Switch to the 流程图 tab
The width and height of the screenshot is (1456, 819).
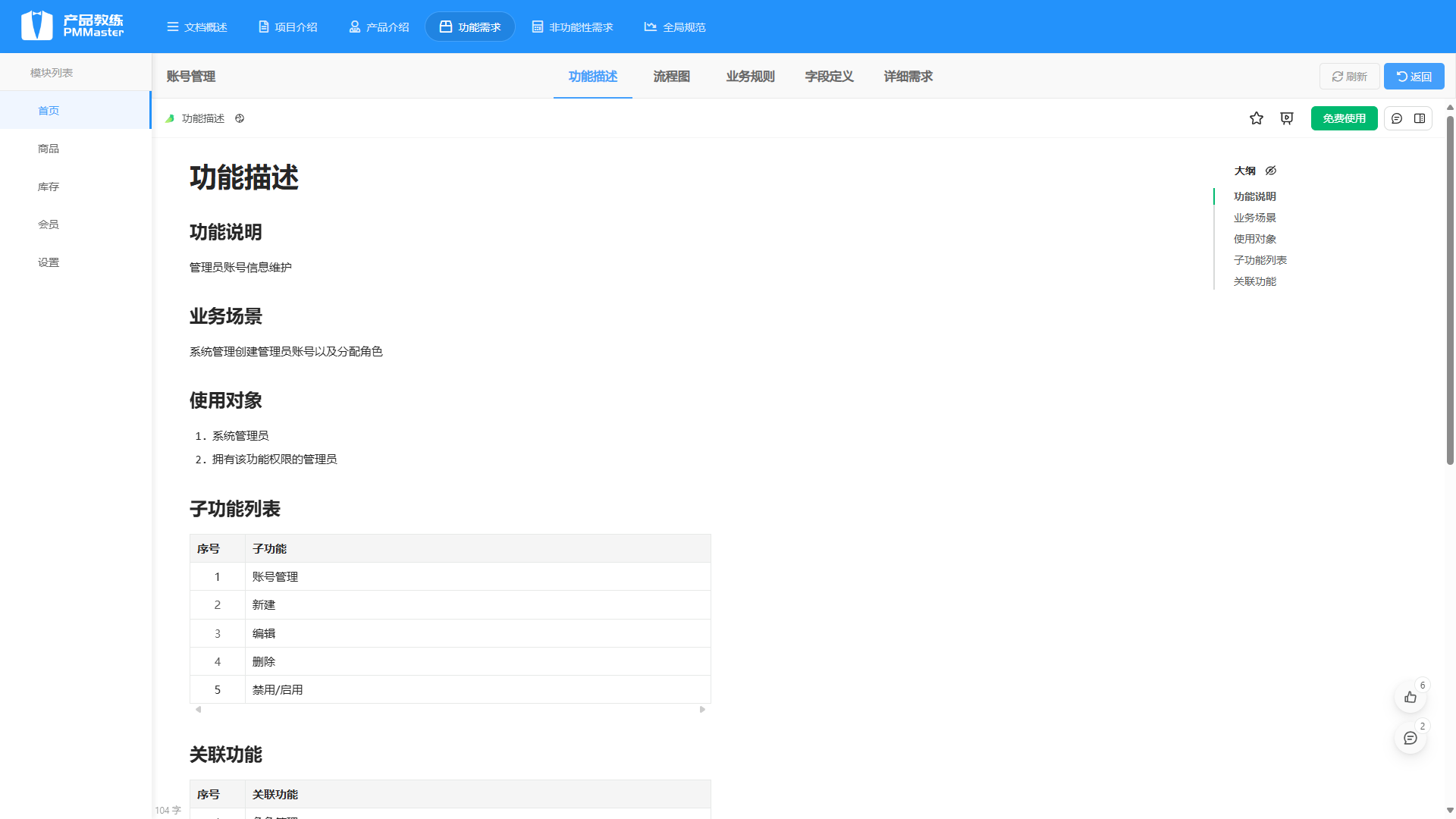(672, 77)
